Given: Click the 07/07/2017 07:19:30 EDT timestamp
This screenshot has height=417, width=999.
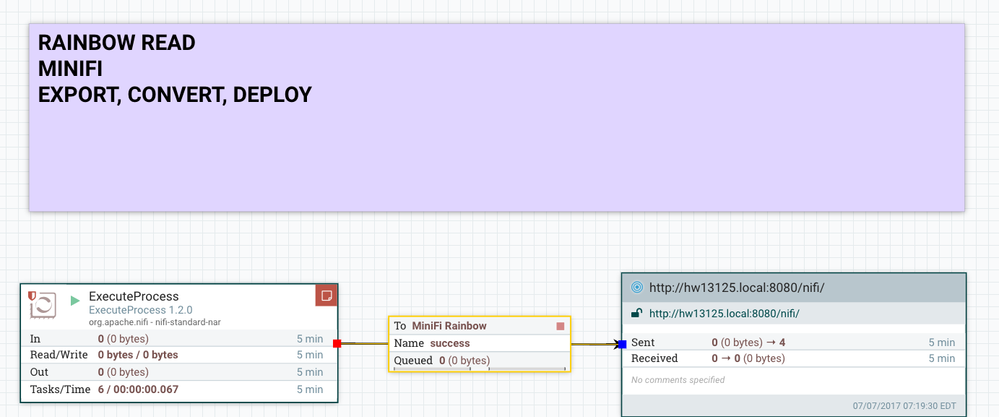Looking at the screenshot, I should (905, 406).
